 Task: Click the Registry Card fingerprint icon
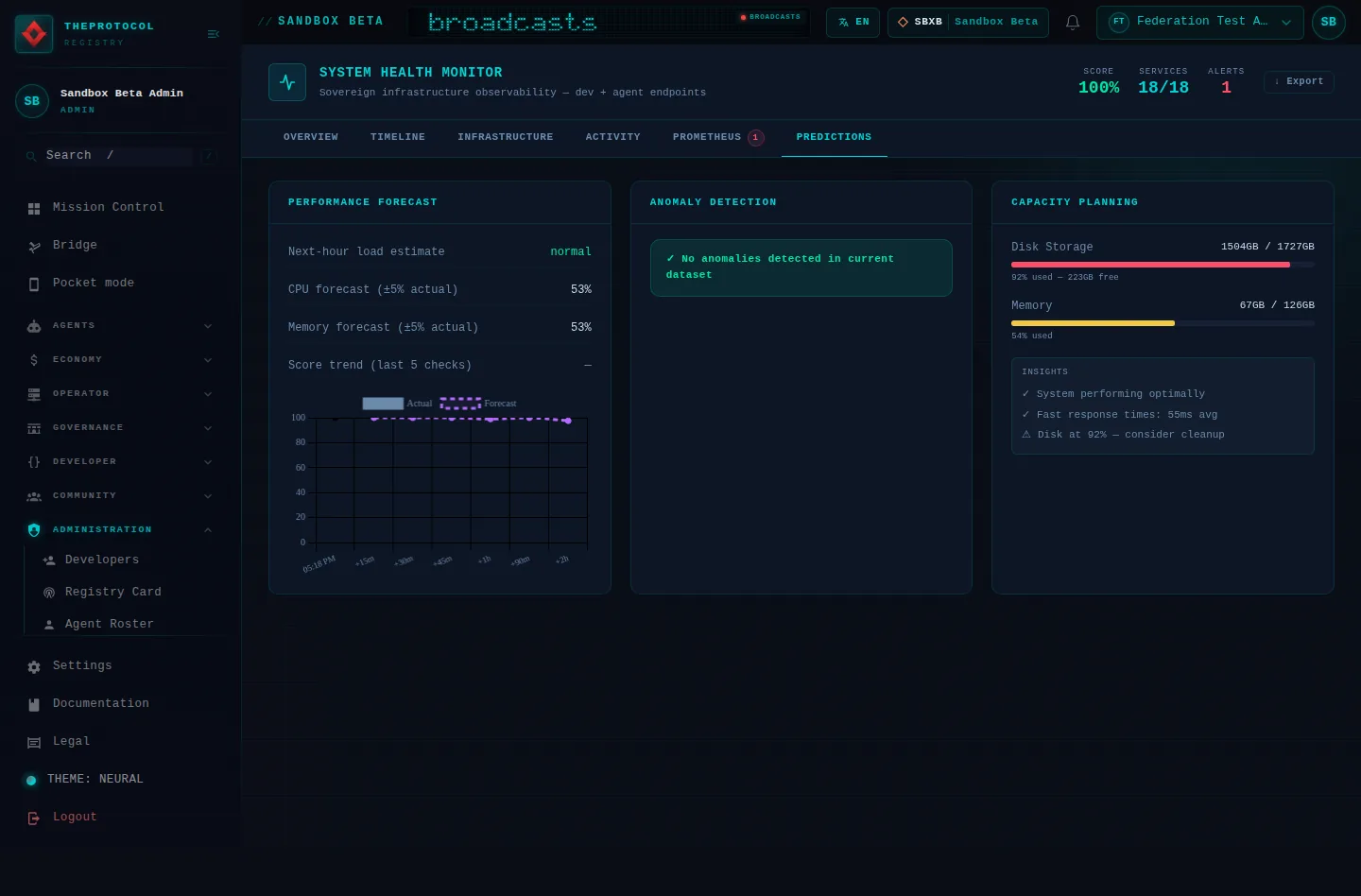click(49, 593)
